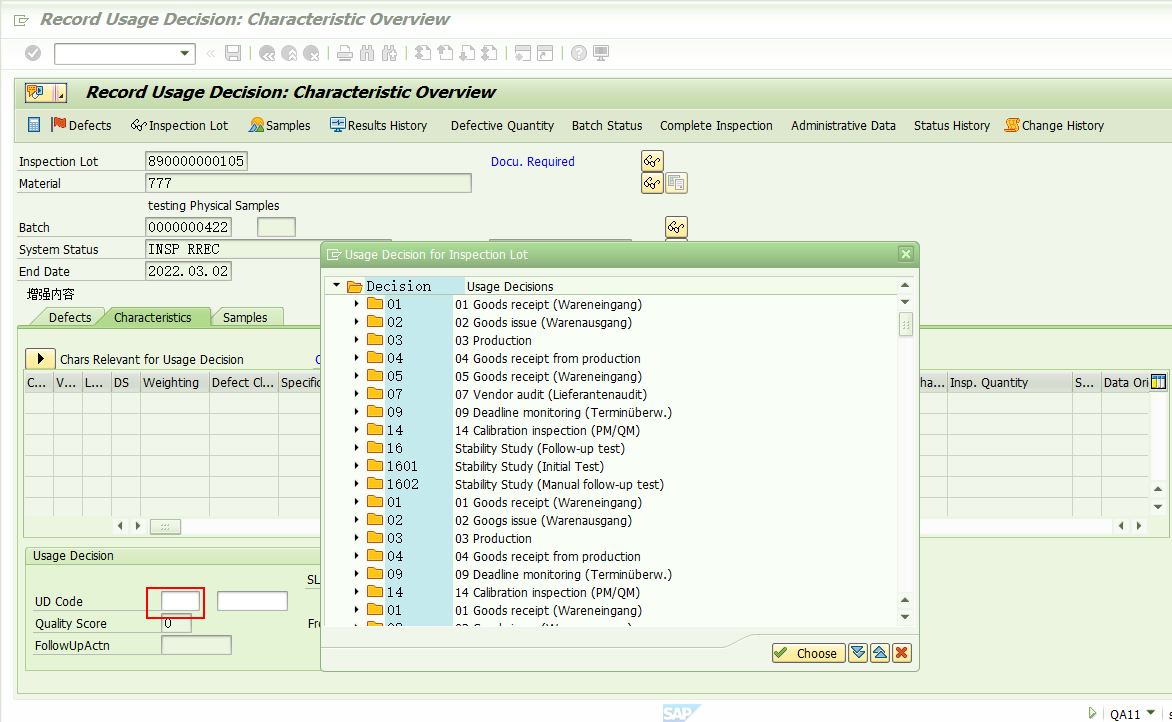Image resolution: width=1172 pixels, height=722 pixels.
Task: Click the Print icon
Action: point(344,53)
